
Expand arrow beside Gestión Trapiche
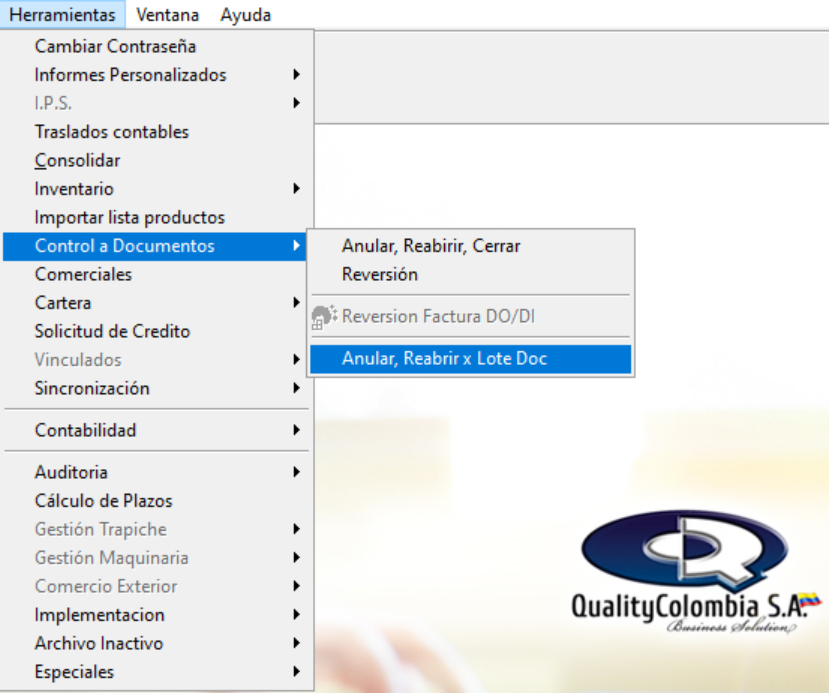coord(296,530)
